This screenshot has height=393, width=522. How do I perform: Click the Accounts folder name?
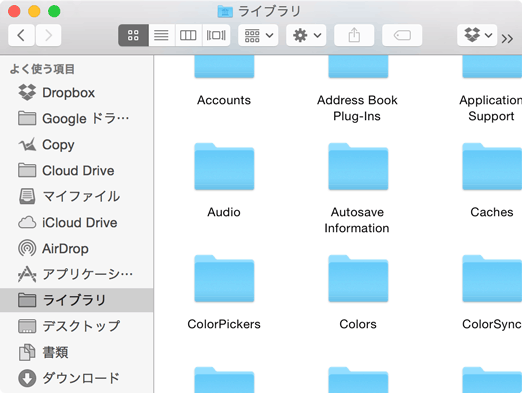224,100
